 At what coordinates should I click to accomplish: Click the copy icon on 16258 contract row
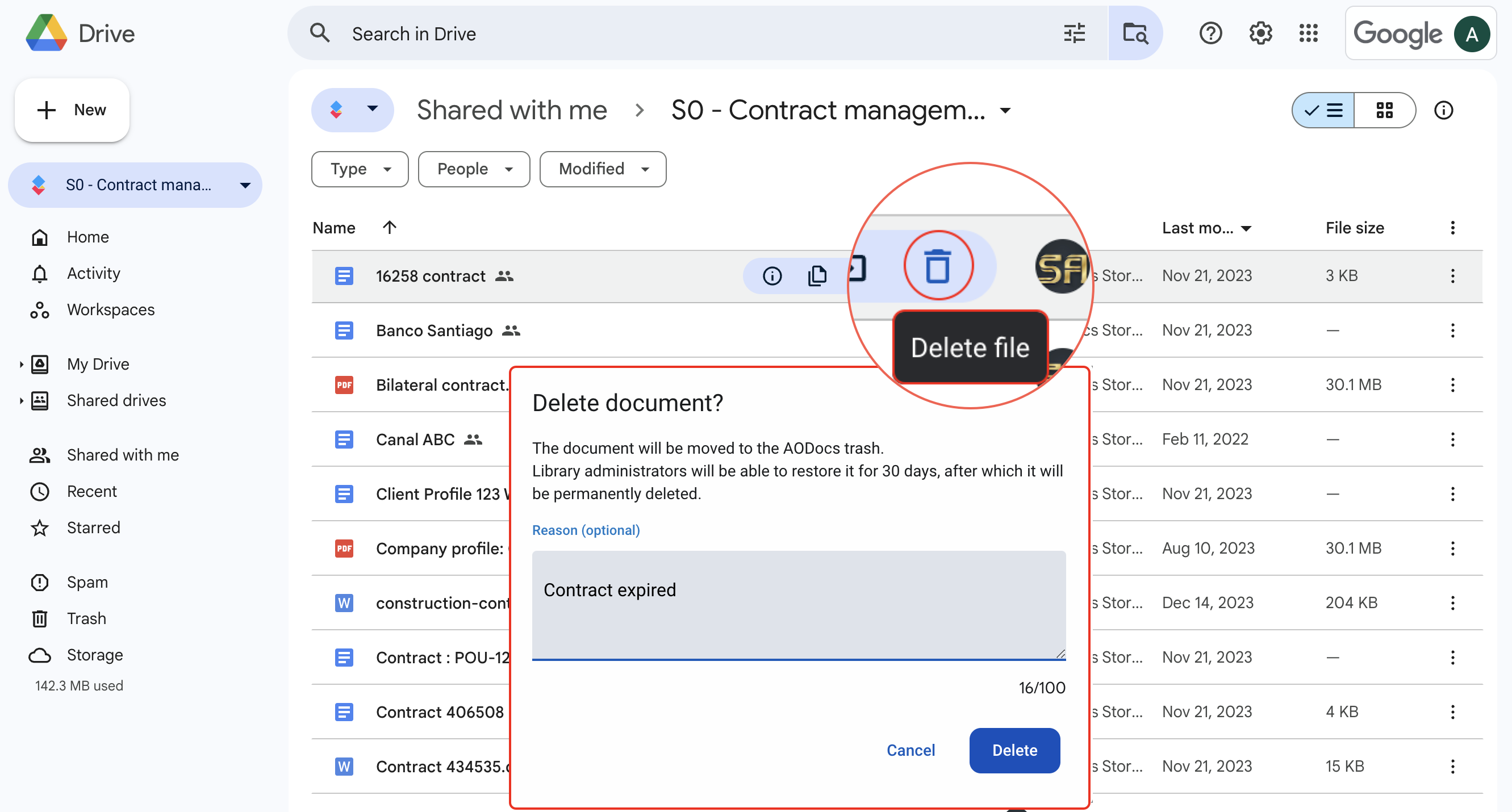(x=817, y=276)
